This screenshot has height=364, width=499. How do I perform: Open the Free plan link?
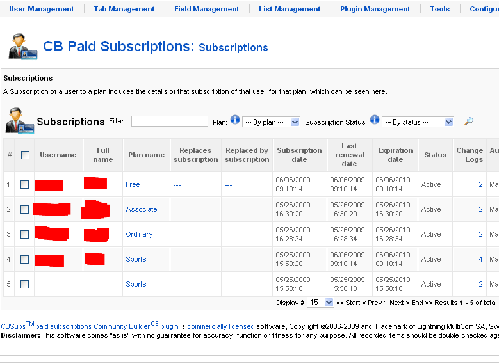pyautogui.click(x=133, y=184)
